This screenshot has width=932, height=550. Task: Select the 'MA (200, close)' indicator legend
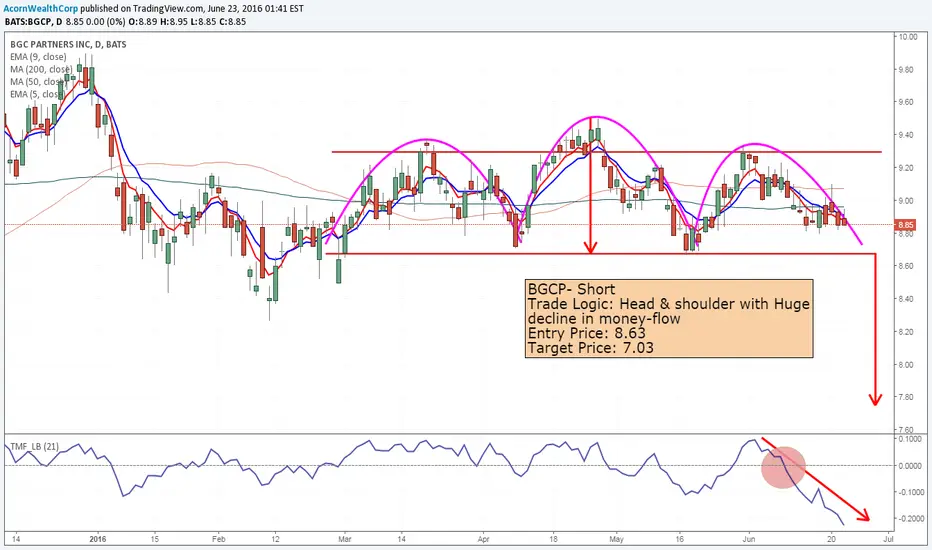(41, 70)
